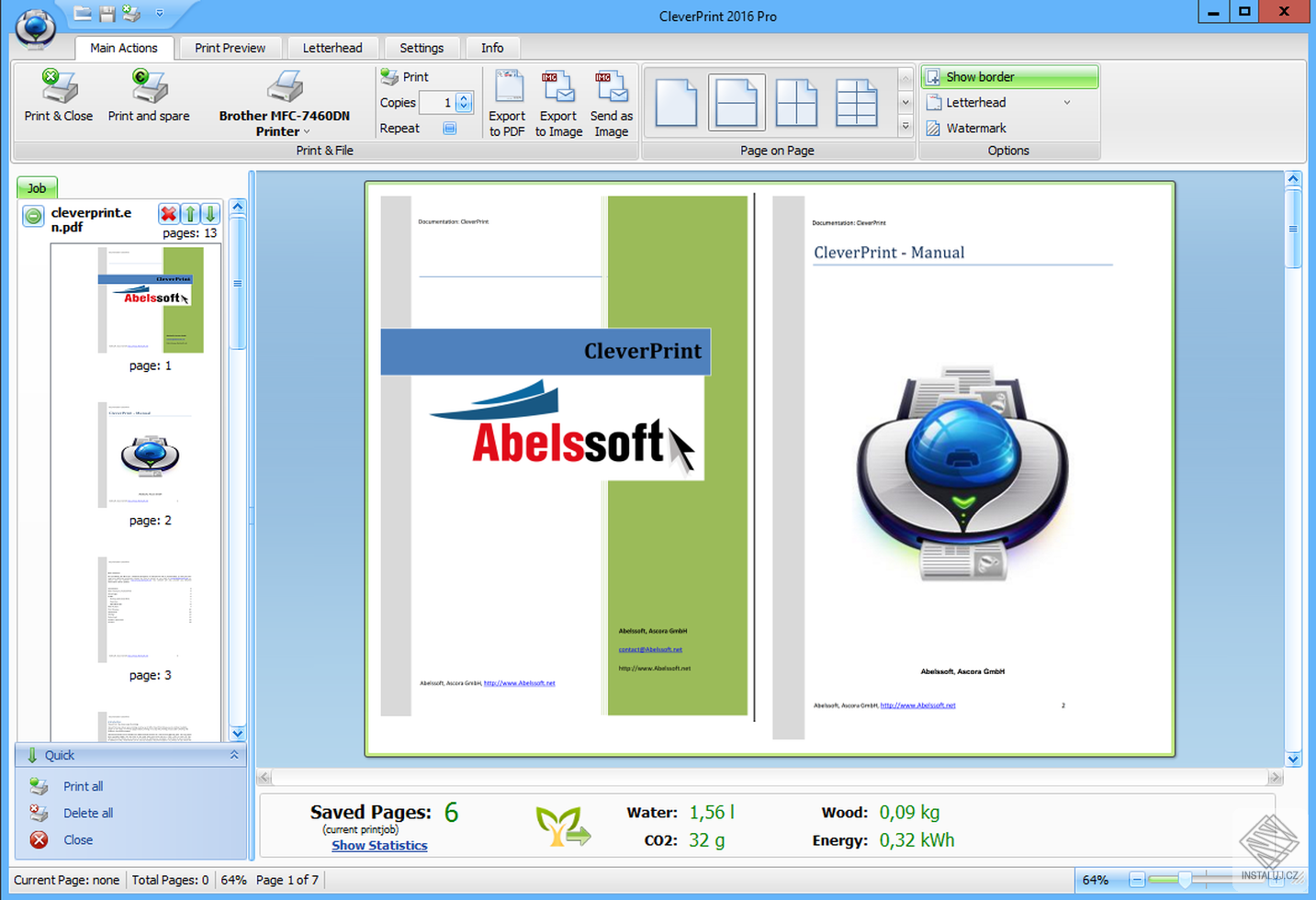1316x900 pixels.
Task: Select the four-pages-per-sheet layout icon
Action: [x=796, y=102]
